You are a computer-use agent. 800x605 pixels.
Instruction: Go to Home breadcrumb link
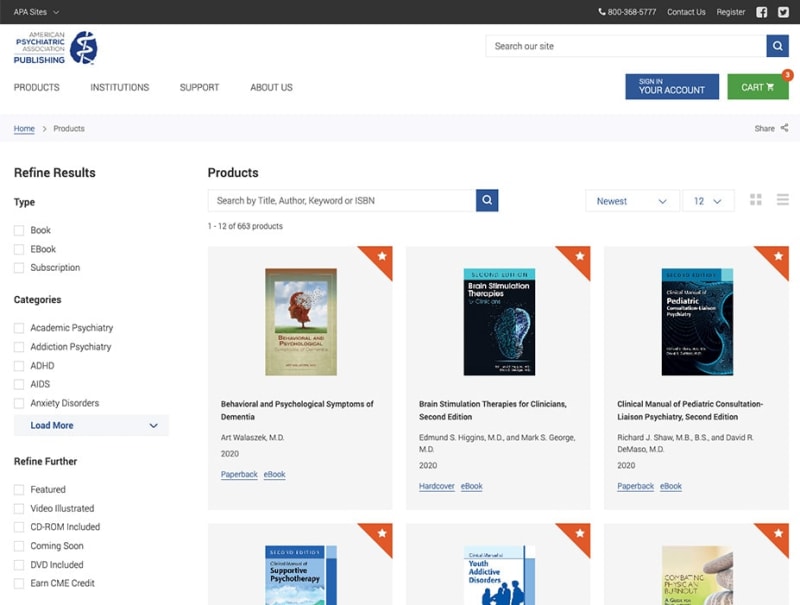point(24,129)
